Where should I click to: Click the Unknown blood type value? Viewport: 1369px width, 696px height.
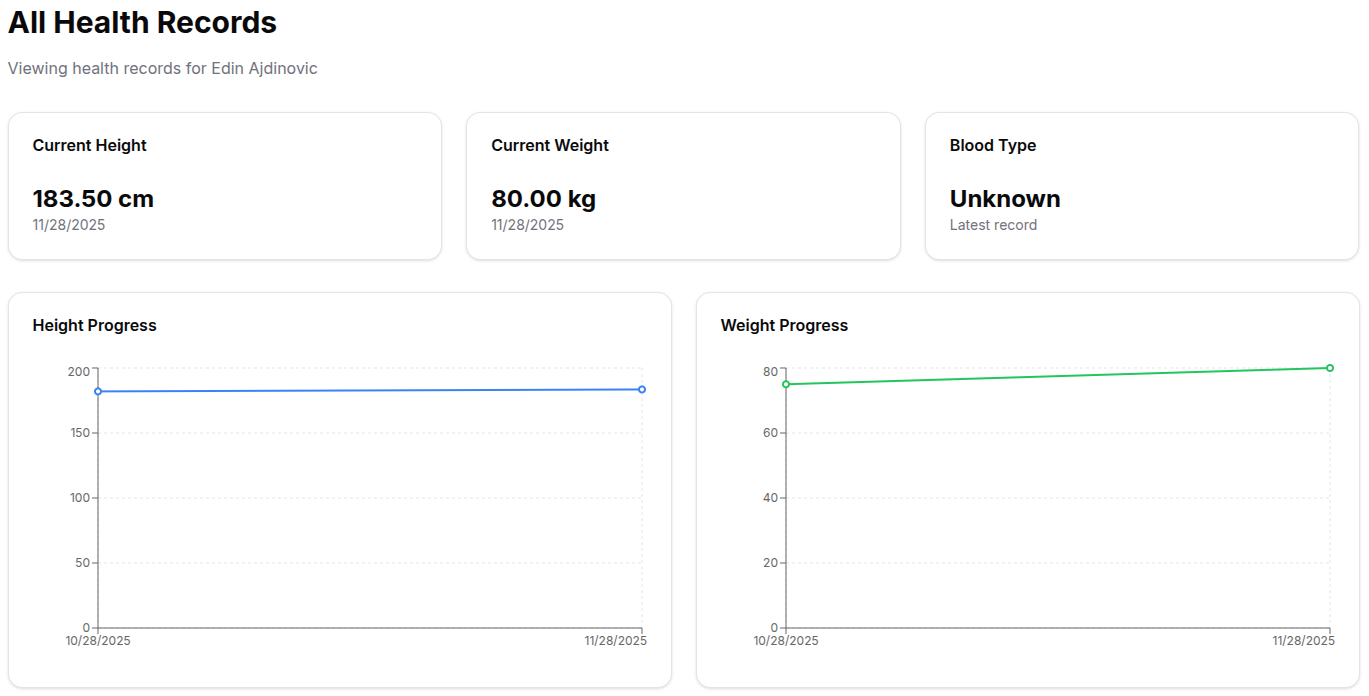pyautogui.click(x=1004, y=199)
